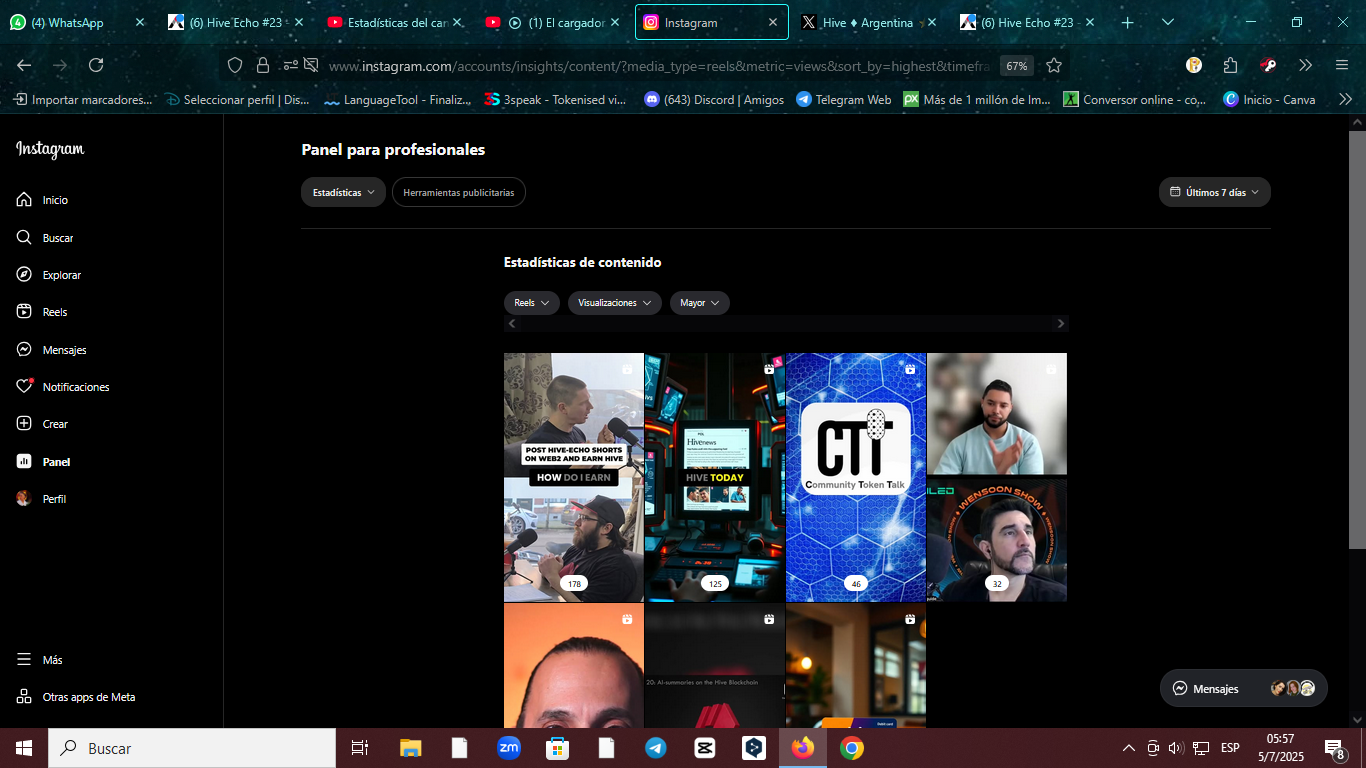The height and width of the screenshot is (768, 1366).
Task: Click the Buscar magnifier icon in Instagram sidebar
Action: click(24, 238)
